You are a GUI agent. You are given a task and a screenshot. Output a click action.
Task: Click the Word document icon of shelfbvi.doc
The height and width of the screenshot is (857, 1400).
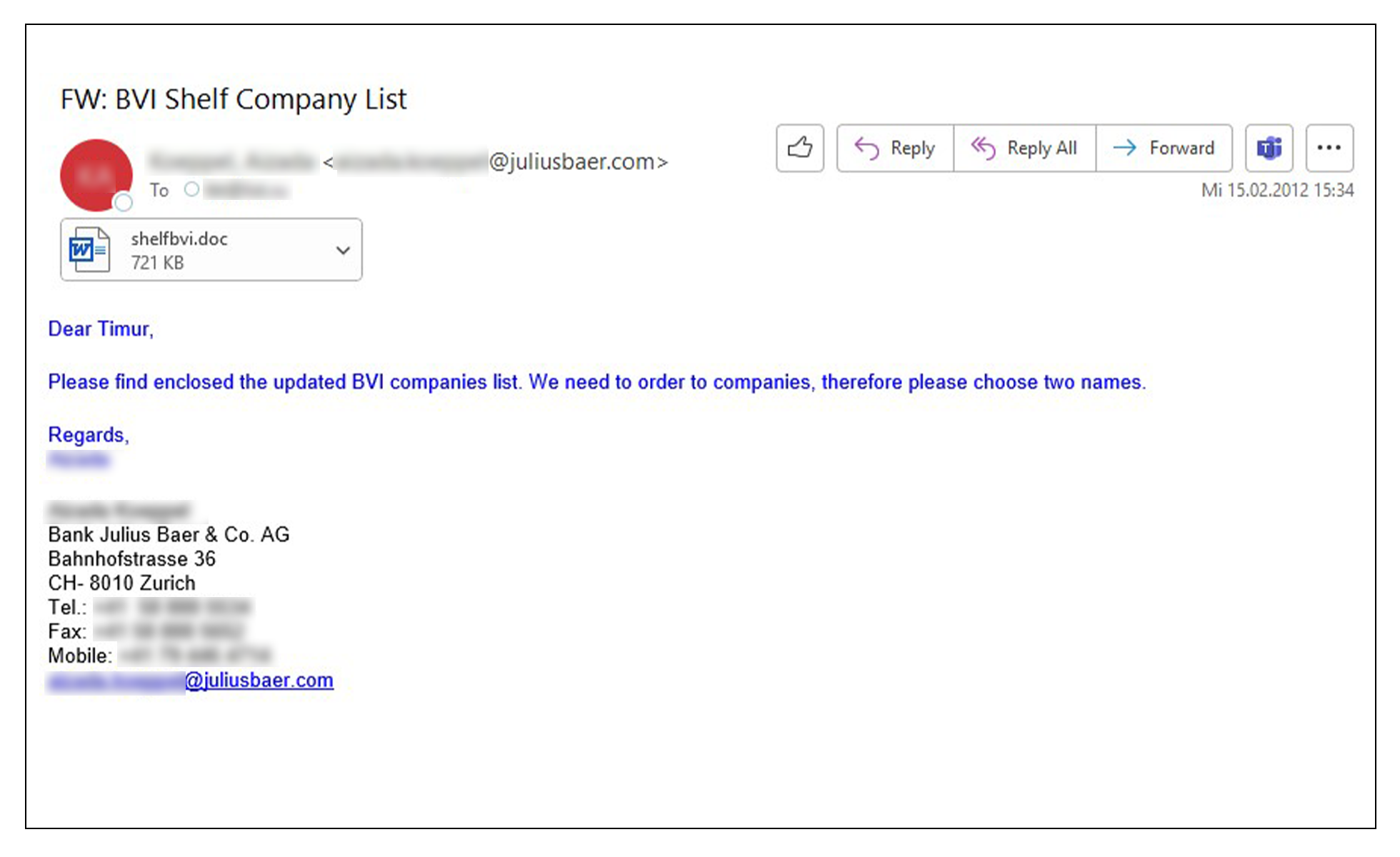pos(89,249)
